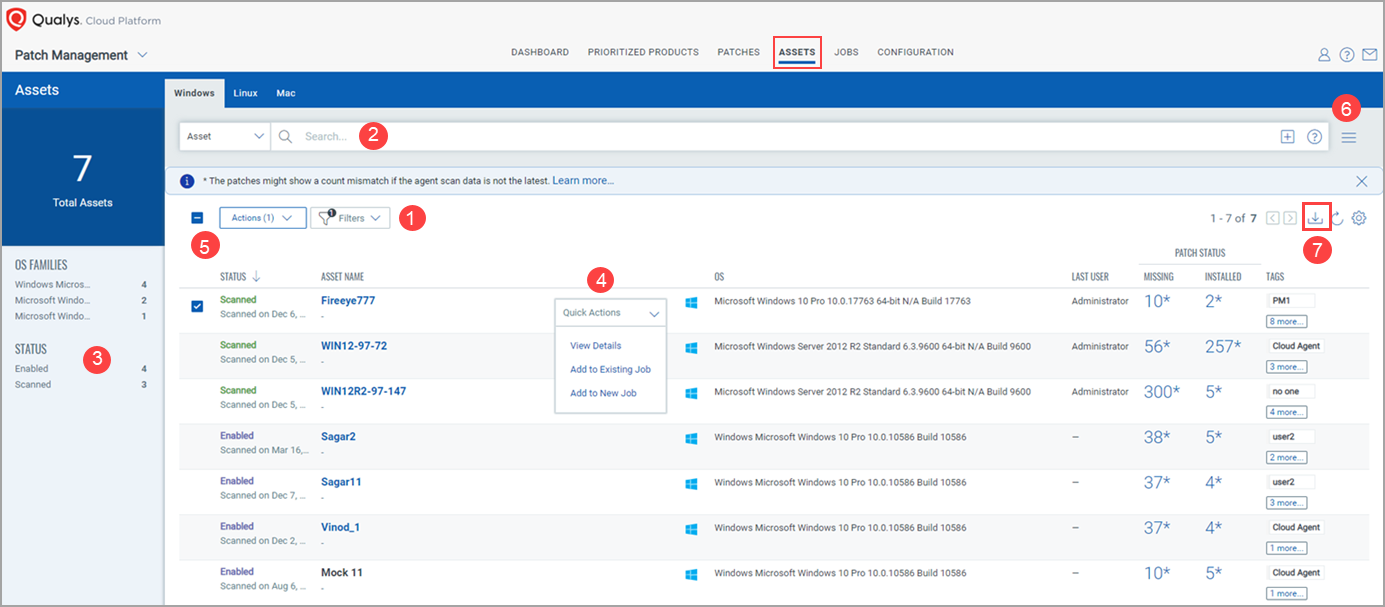Image resolution: width=1385 pixels, height=607 pixels.
Task: Click the plus icon in search bar
Action: [x=1288, y=136]
